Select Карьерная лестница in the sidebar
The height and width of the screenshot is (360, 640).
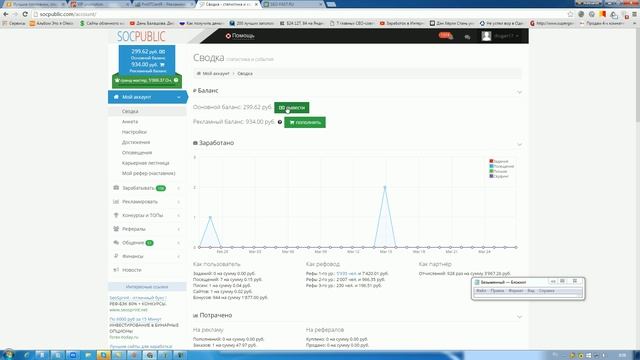pyautogui.click(x=145, y=163)
